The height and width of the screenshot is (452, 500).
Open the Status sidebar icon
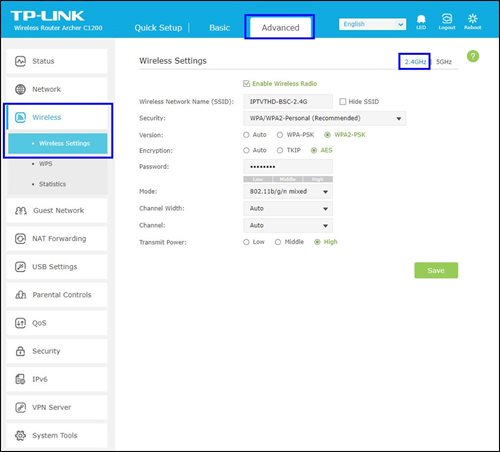[x=20, y=61]
